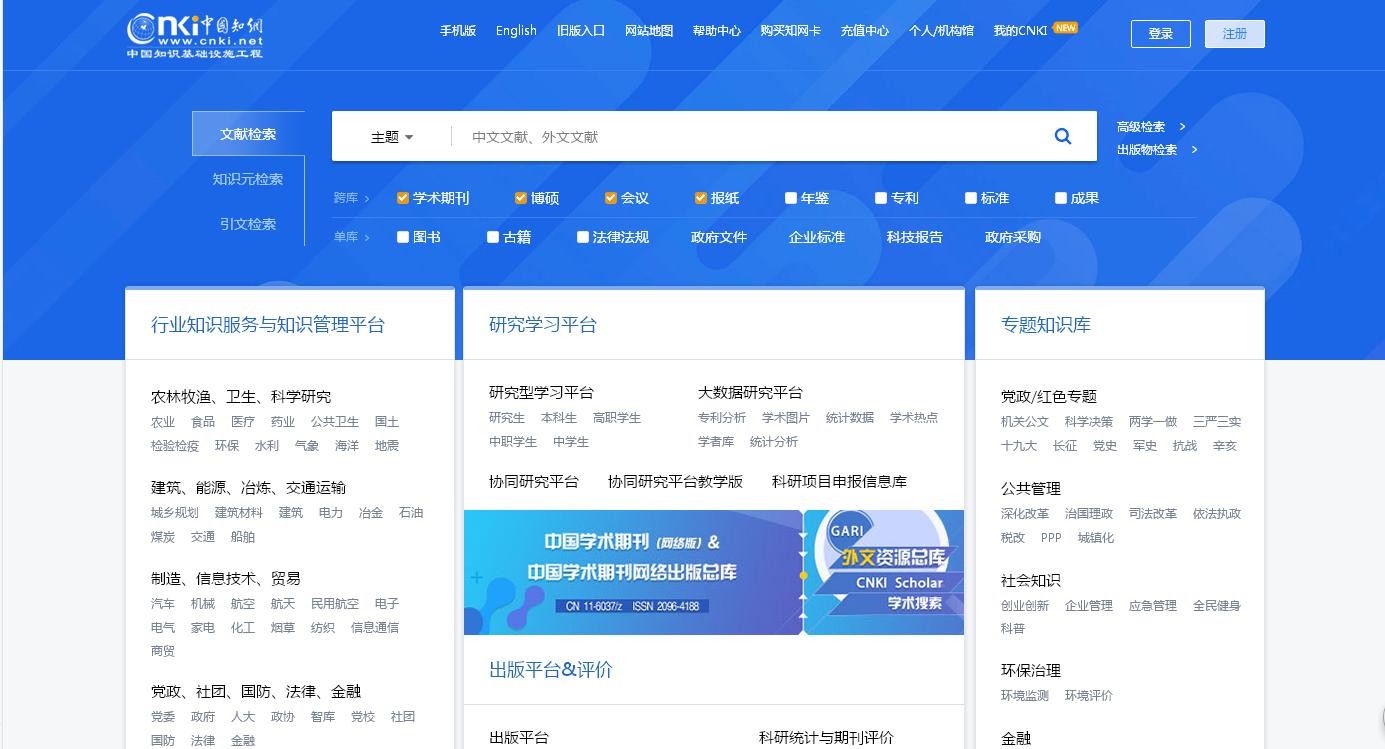Open 政府文件 database link

coord(719,237)
